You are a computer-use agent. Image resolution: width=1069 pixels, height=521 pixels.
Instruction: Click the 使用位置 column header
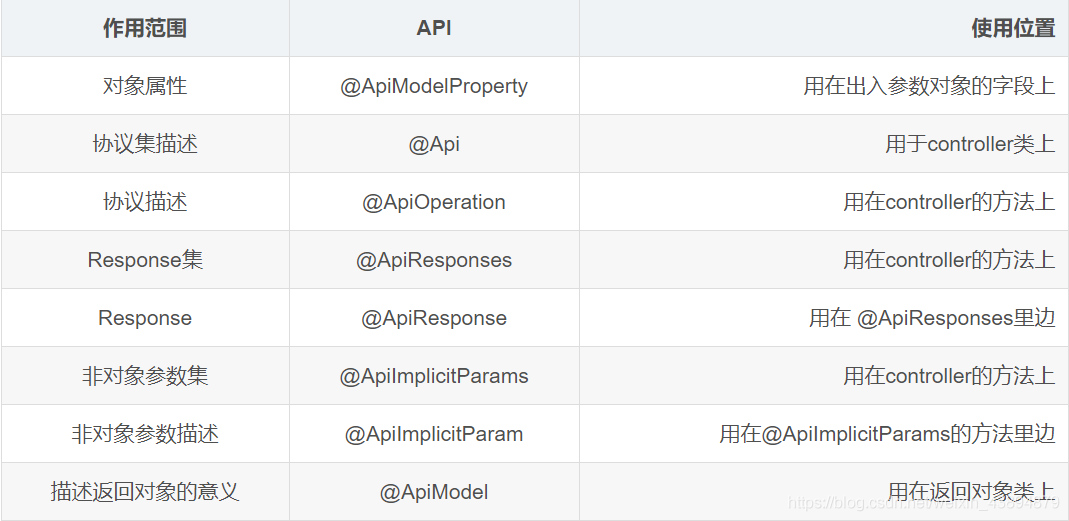point(1013,28)
